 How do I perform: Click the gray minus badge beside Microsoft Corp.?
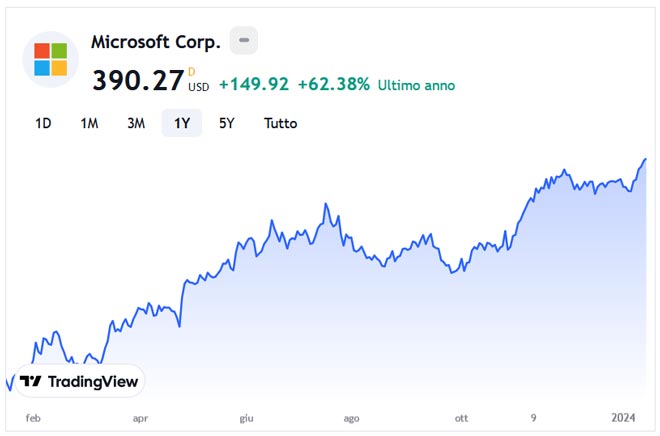(244, 41)
